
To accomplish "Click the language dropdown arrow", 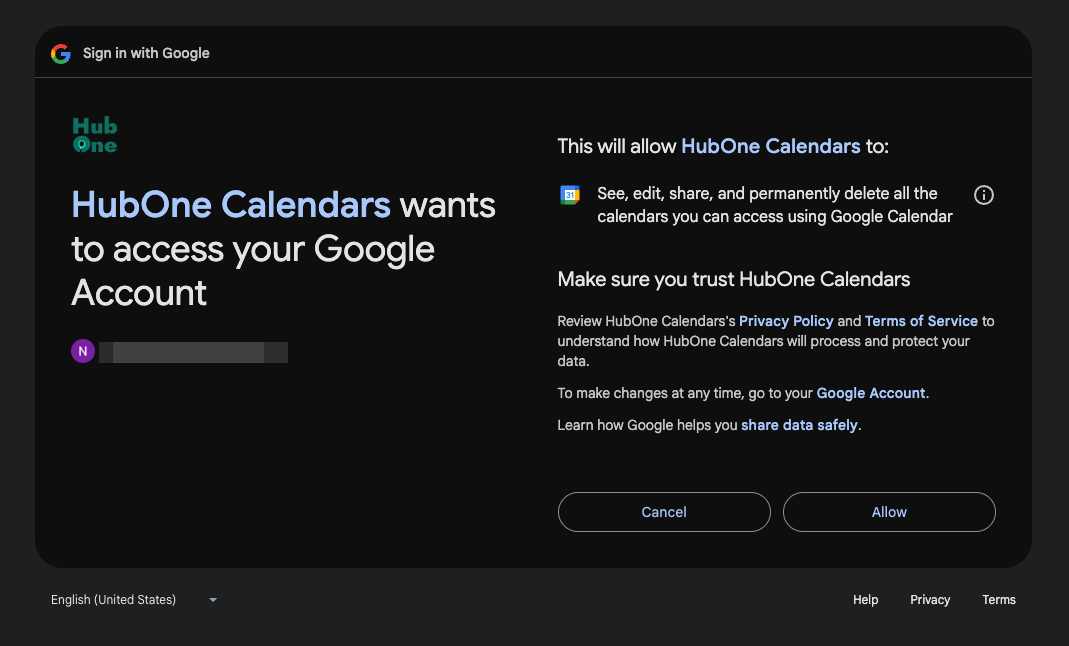I will point(213,600).
